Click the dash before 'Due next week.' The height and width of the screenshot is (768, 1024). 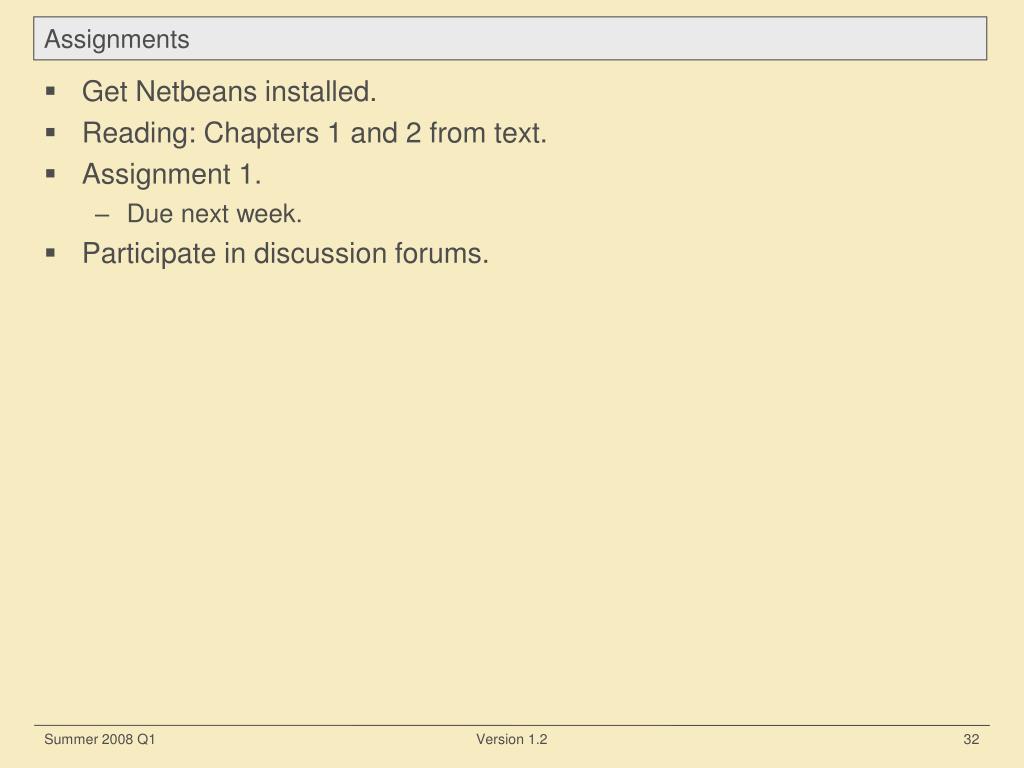pyautogui.click(x=102, y=215)
